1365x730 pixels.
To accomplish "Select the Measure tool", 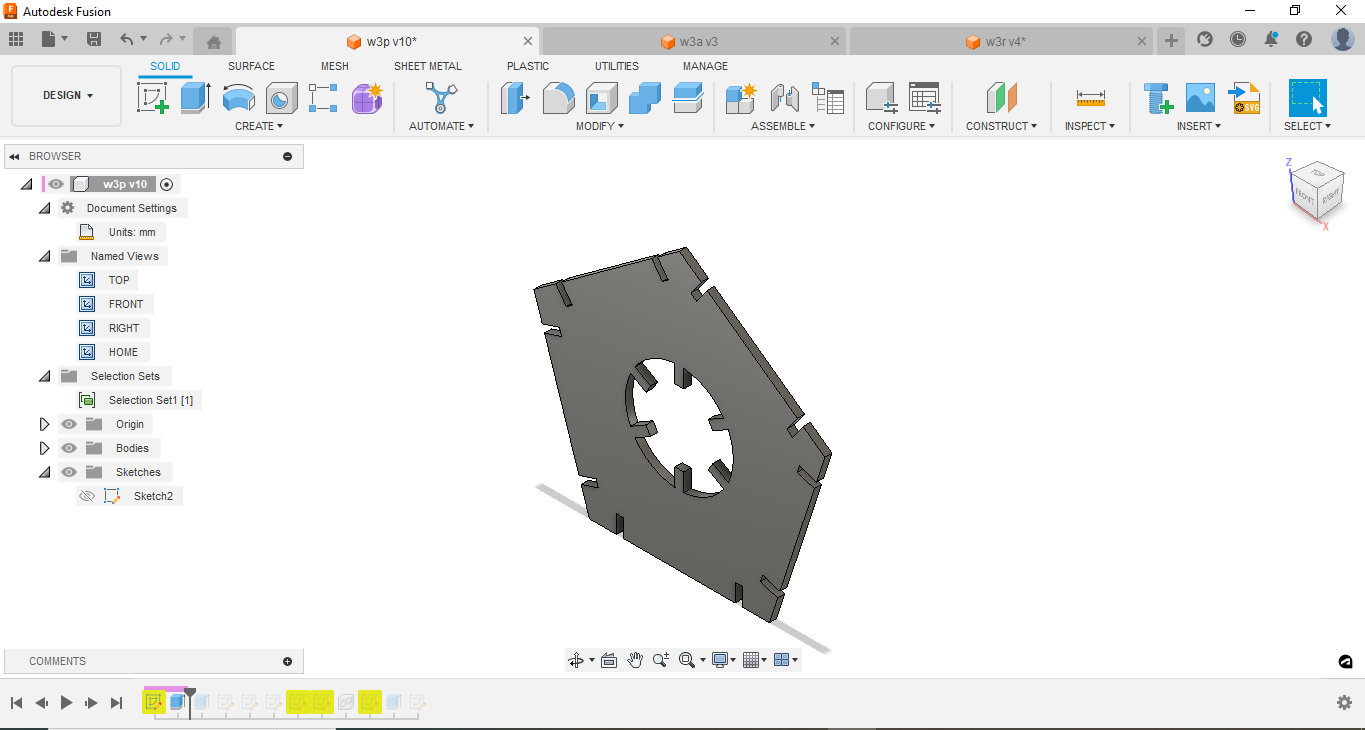I will click(x=1090, y=98).
